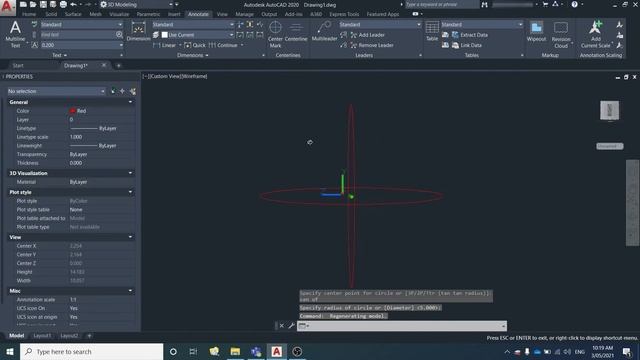Close the command line with X icon
This screenshot has width=640, height=360.
282,326
